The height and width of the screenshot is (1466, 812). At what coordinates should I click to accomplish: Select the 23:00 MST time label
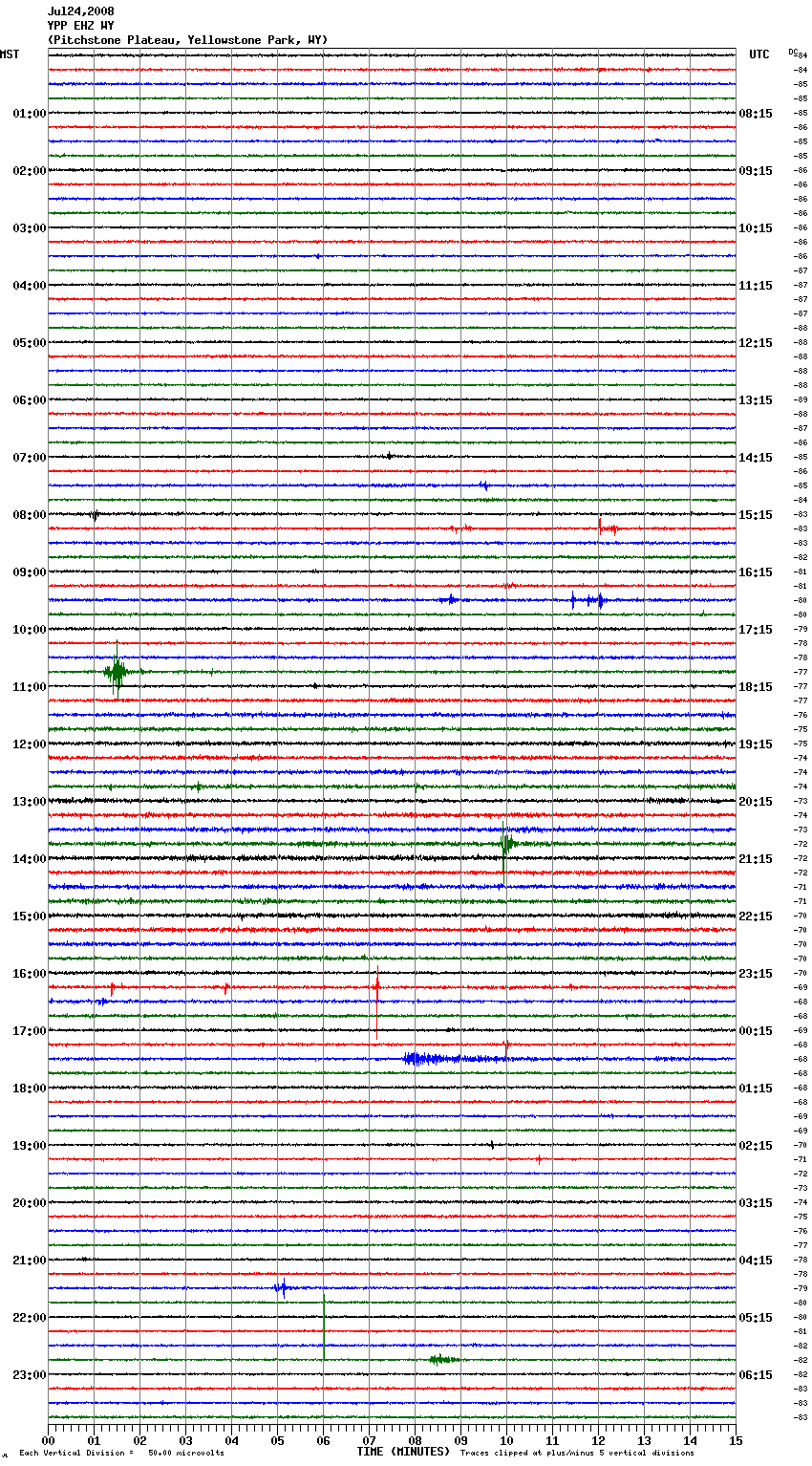(30, 1375)
